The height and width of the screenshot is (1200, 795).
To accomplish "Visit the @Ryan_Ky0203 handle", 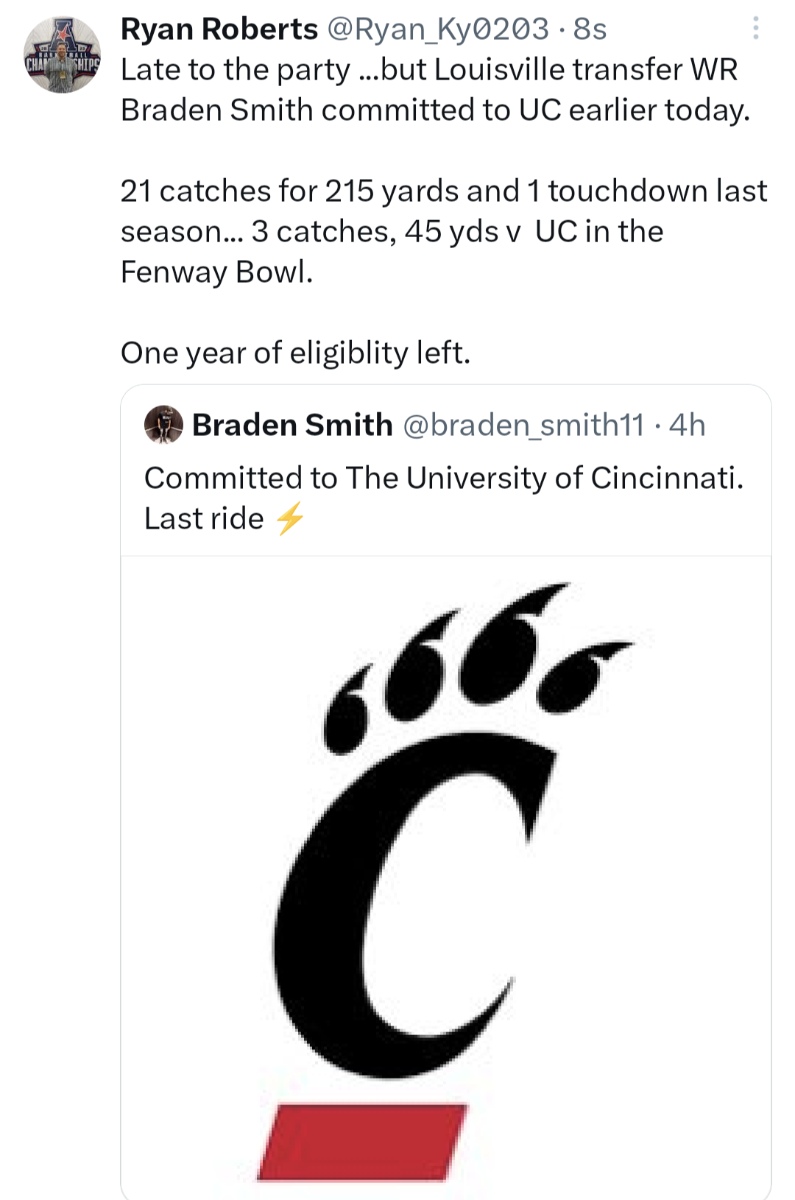I will 437,30.
